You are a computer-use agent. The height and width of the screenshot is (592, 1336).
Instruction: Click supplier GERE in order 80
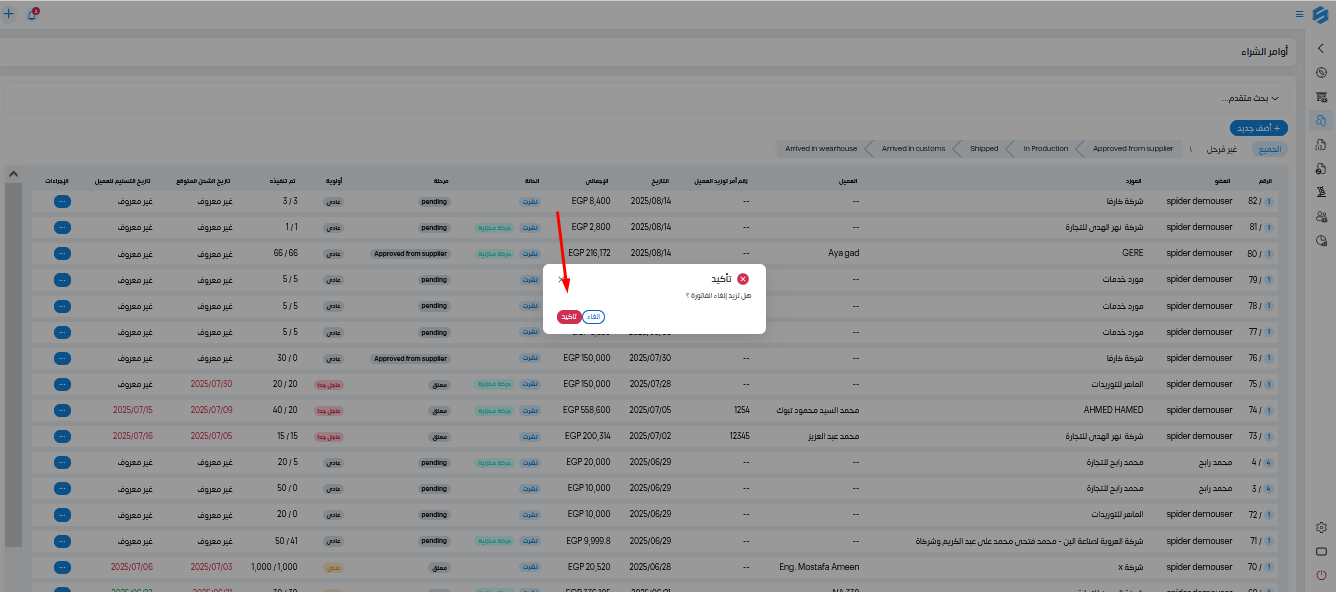(1133, 253)
